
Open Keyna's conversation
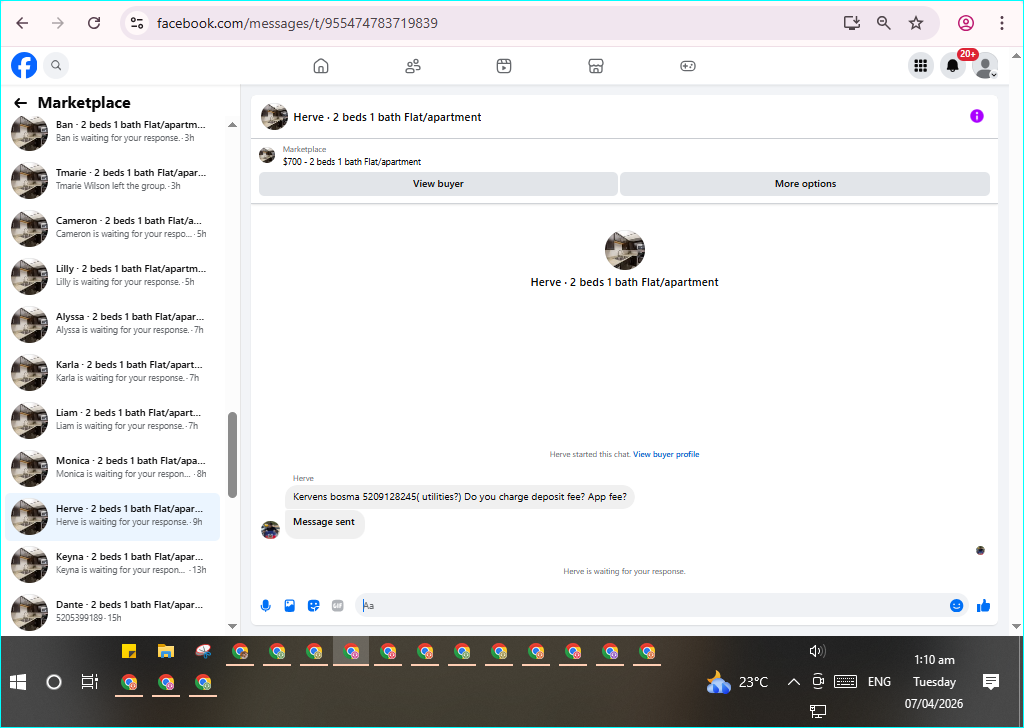tap(113, 563)
